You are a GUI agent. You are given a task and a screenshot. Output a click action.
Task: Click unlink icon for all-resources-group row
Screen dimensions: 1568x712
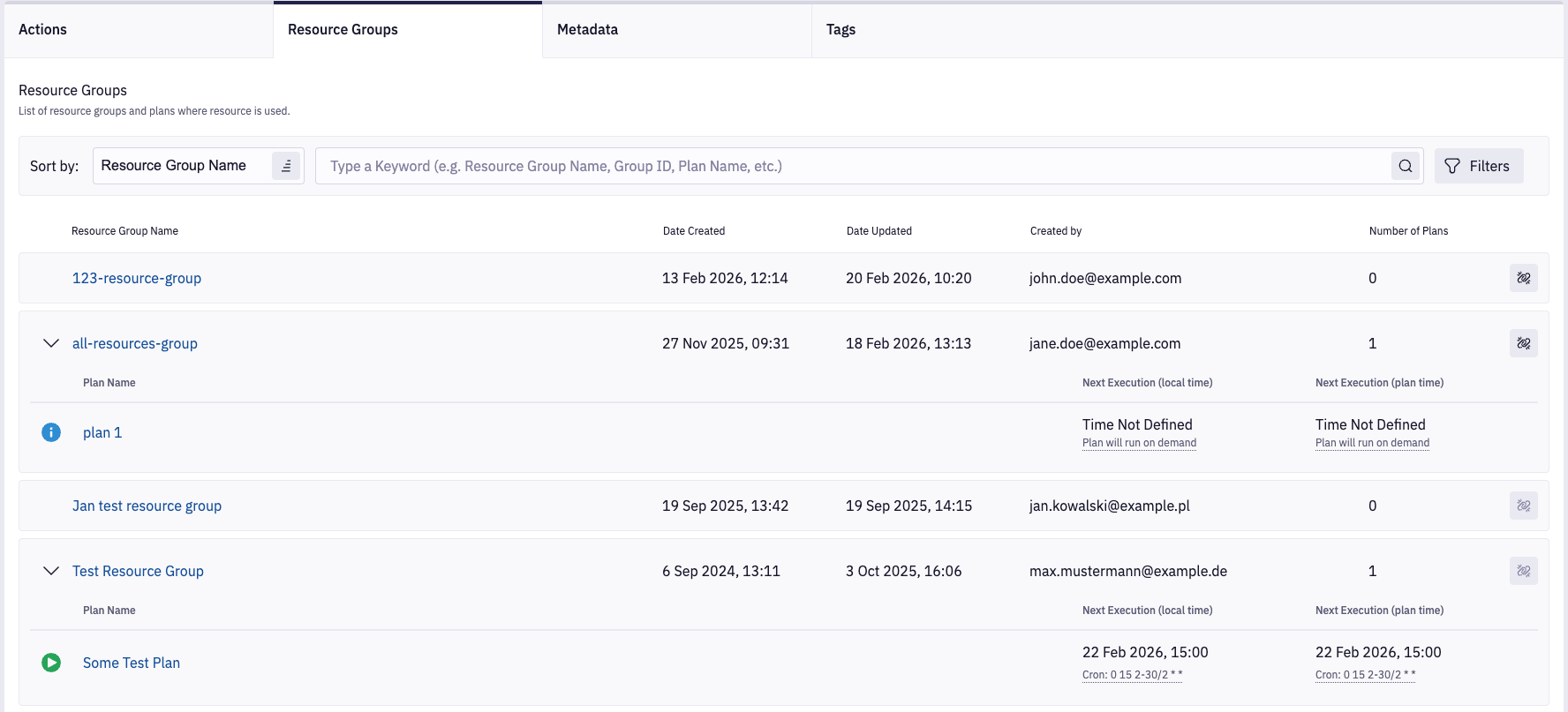coord(1523,343)
